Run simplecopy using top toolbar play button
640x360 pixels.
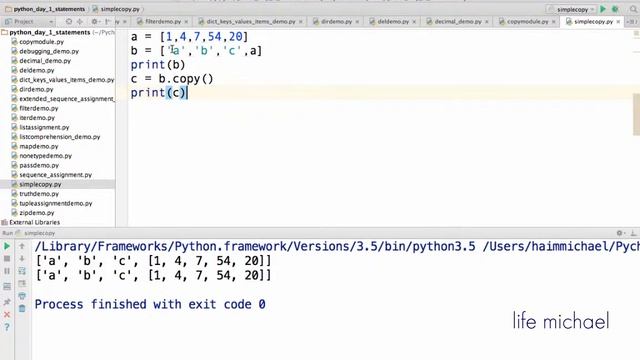[603, 9]
